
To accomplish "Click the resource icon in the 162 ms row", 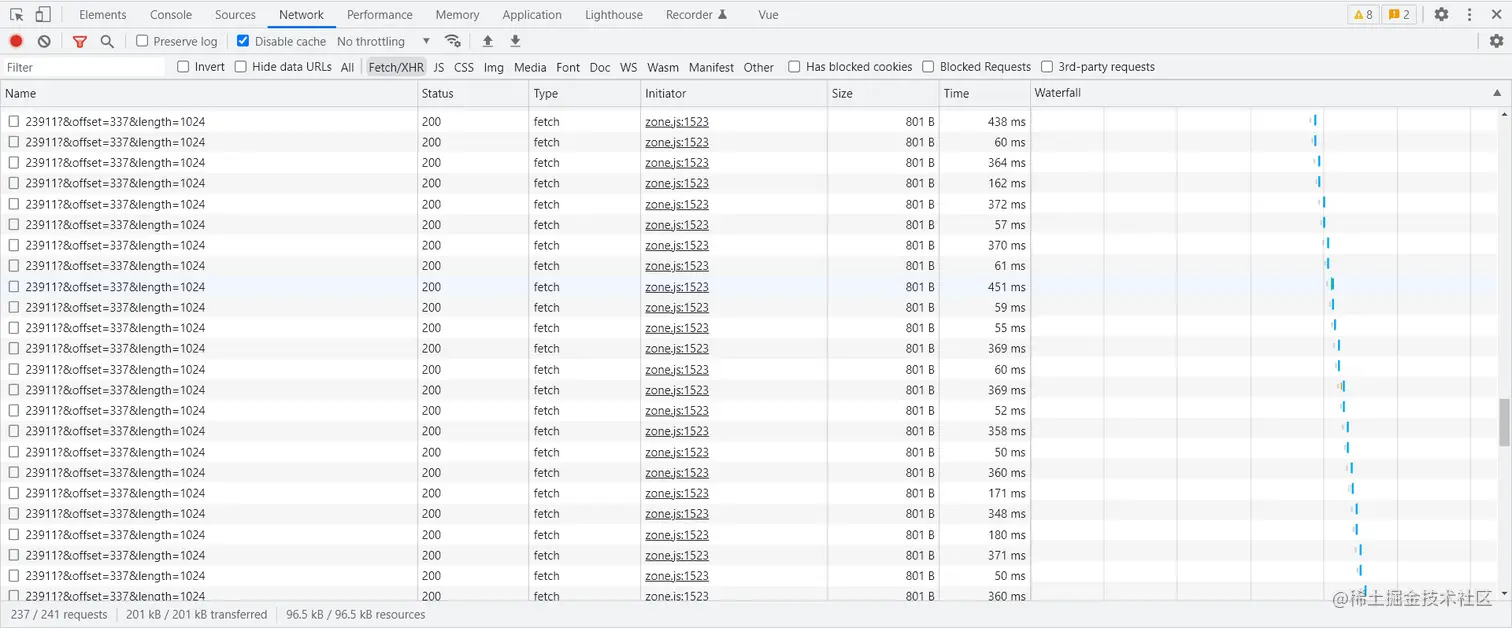I will [14, 183].
